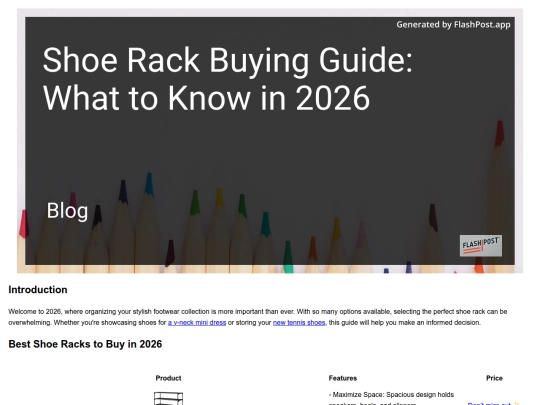Click the shoe rack product image
Image resolution: width=540 pixels, height=405 pixels.
click(168, 398)
